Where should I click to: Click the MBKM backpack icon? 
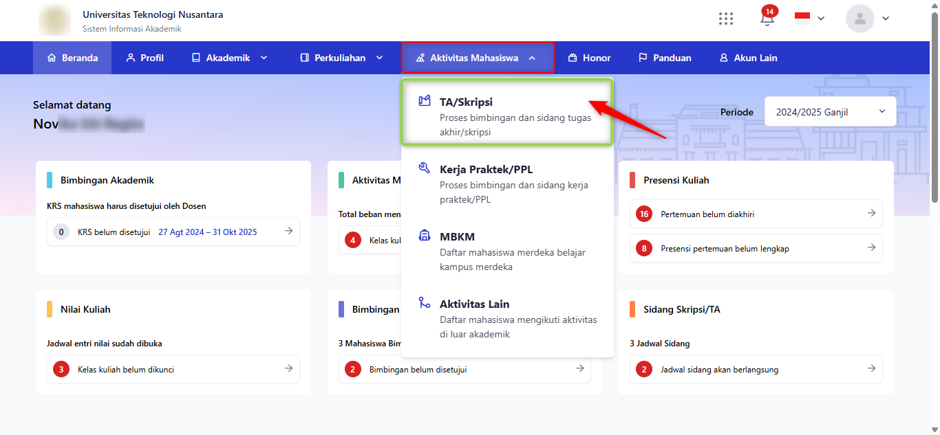pyautogui.click(x=424, y=236)
